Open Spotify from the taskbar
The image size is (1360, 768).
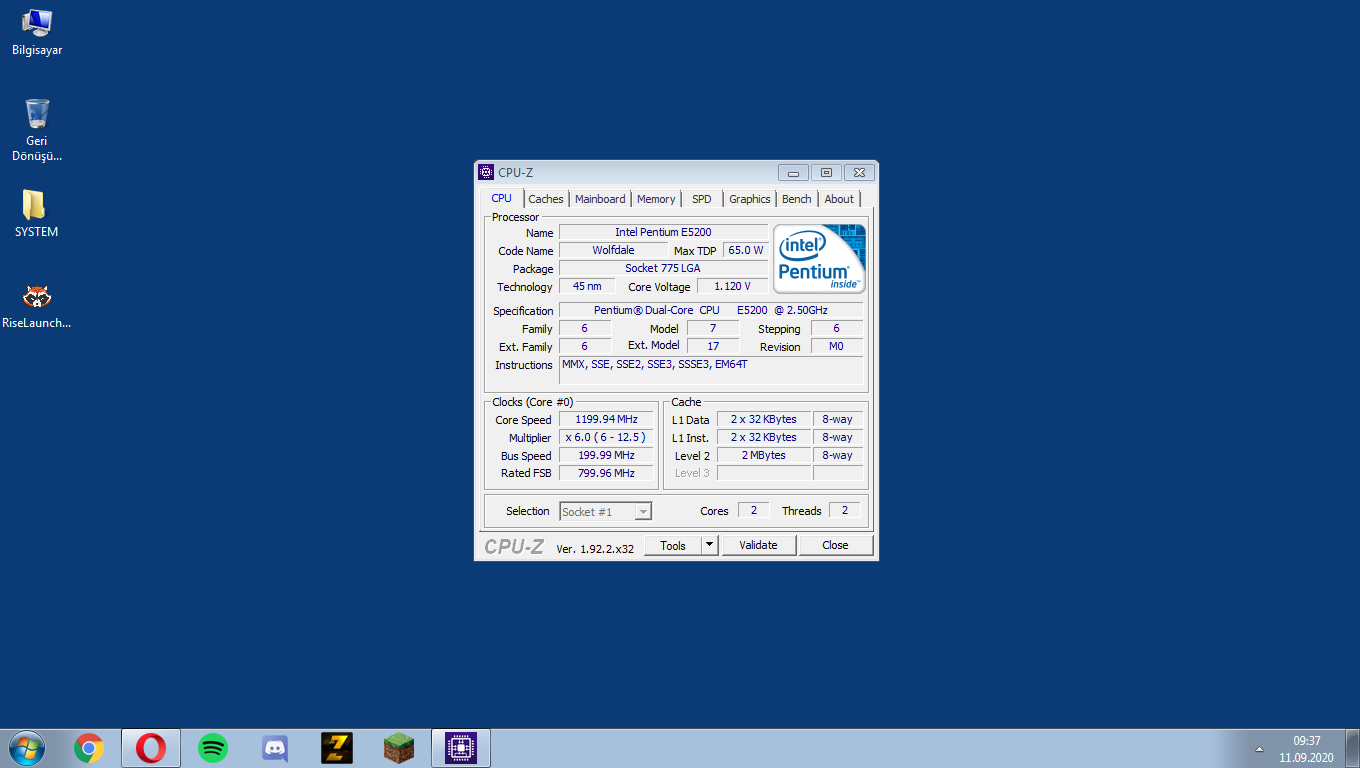(213, 747)
